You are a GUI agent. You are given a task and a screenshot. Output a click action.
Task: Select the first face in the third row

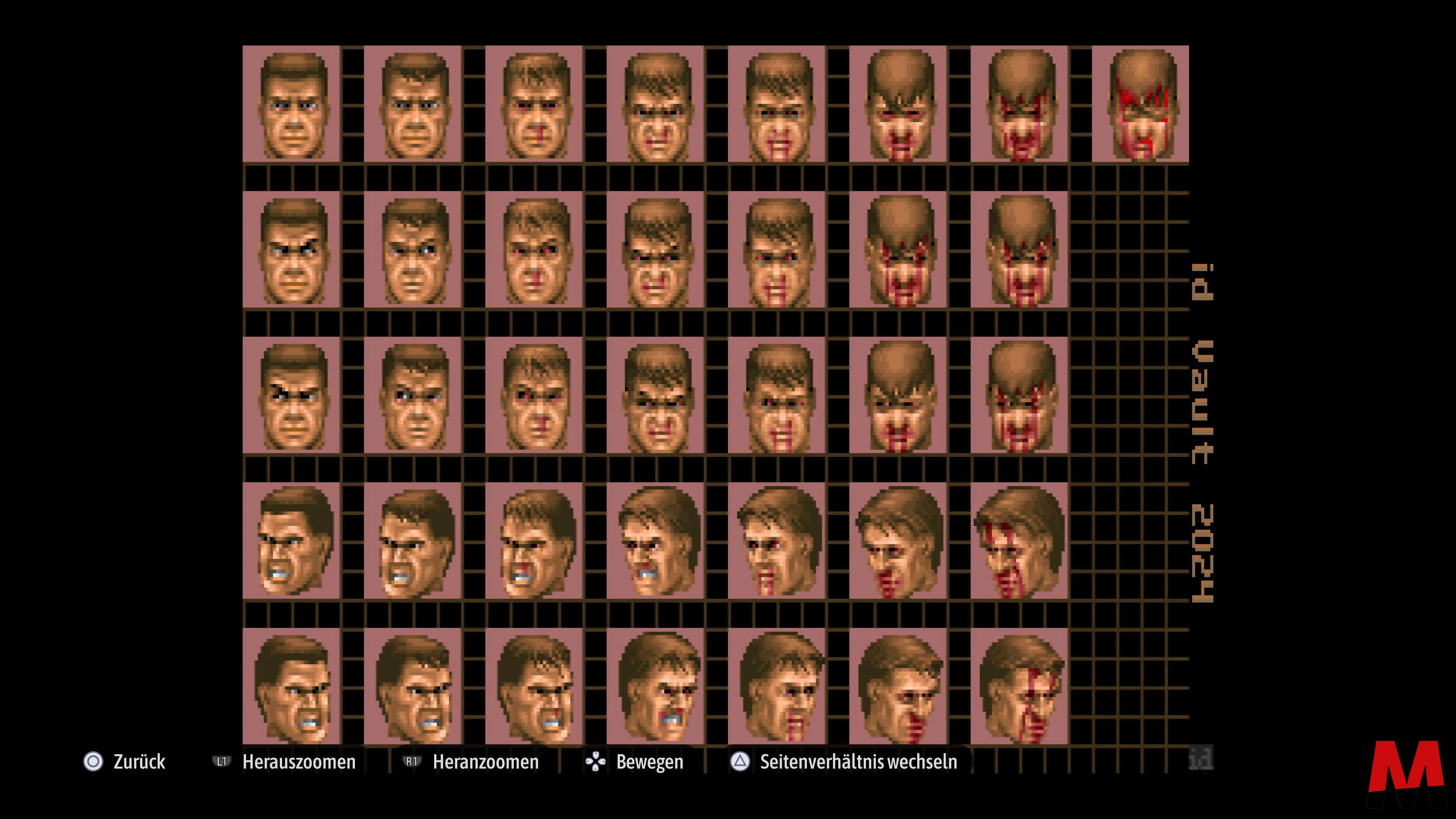point(292,395)
